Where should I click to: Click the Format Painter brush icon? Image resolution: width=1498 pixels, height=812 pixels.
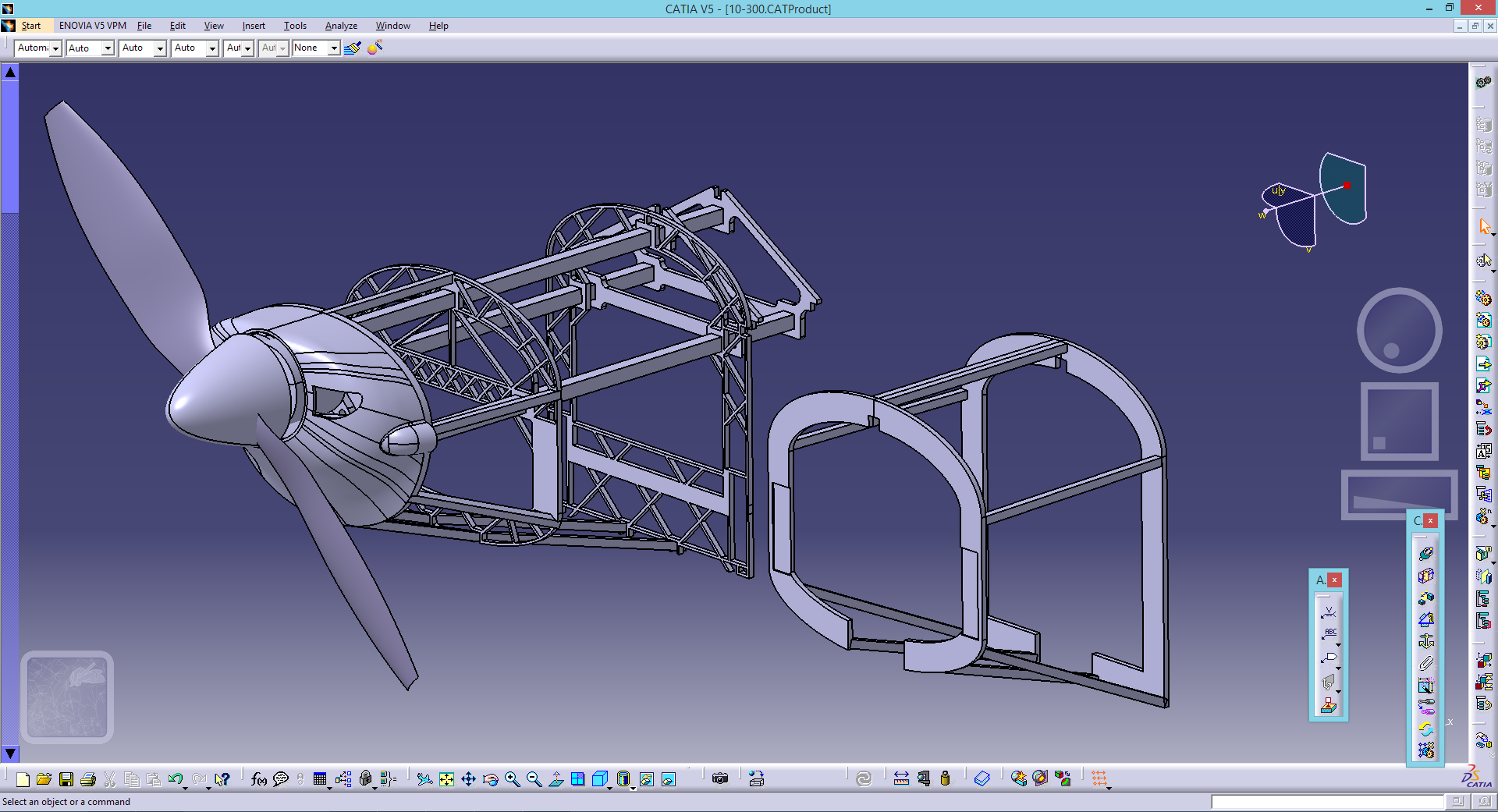pos(353,48)
